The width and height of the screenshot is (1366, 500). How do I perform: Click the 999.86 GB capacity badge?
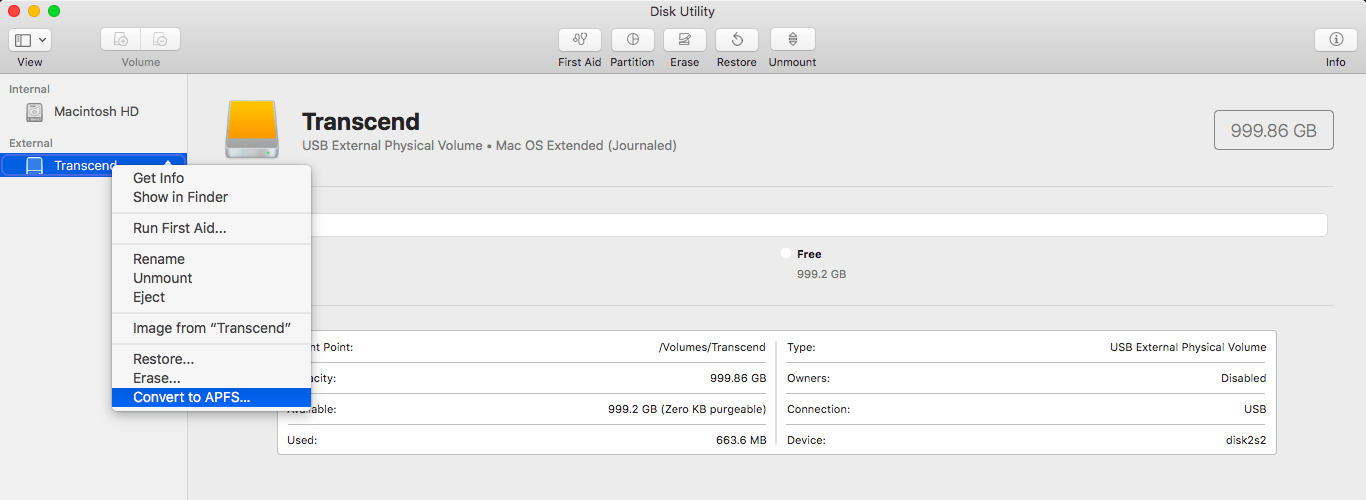(1273, 130)
